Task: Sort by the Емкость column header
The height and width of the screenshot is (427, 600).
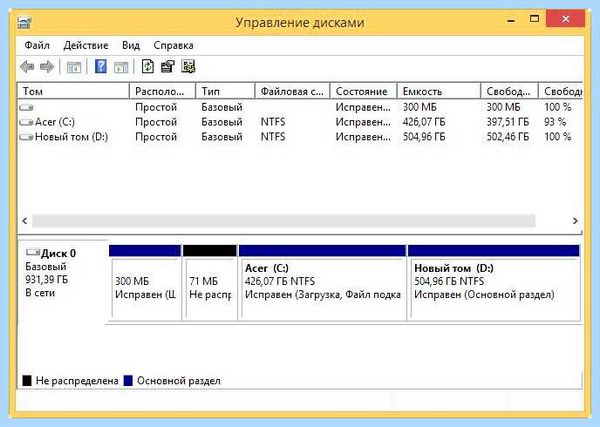Action: [439, 91]
